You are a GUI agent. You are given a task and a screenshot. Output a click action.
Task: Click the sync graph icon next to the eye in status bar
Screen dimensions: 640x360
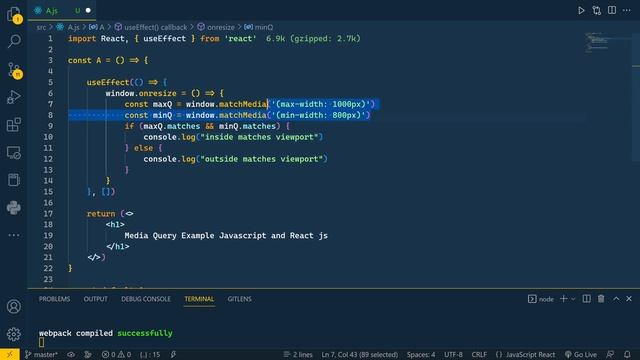click(x=88, y=354)
